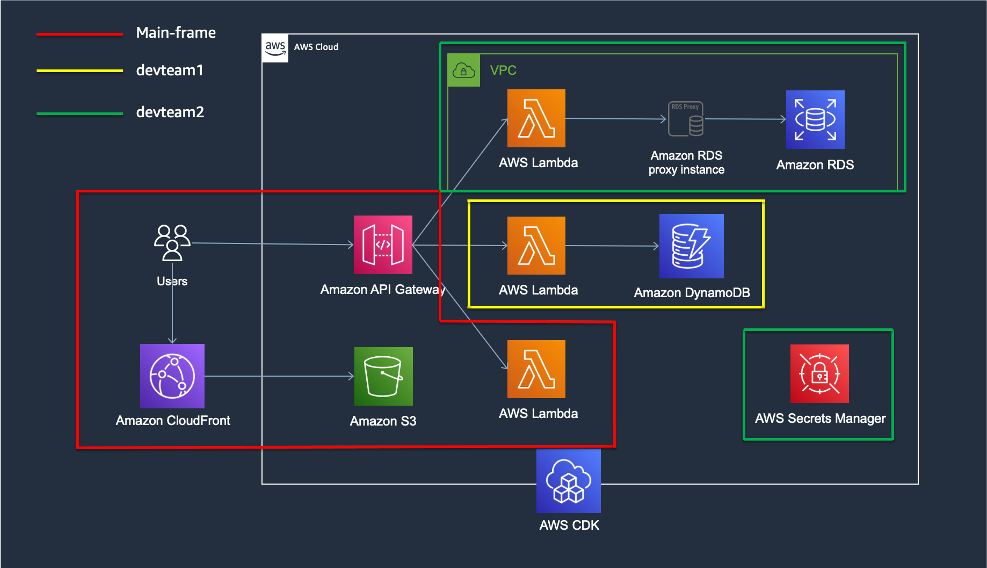
Task: Click the 'AWS CDK' label
Action: point(569,525)
